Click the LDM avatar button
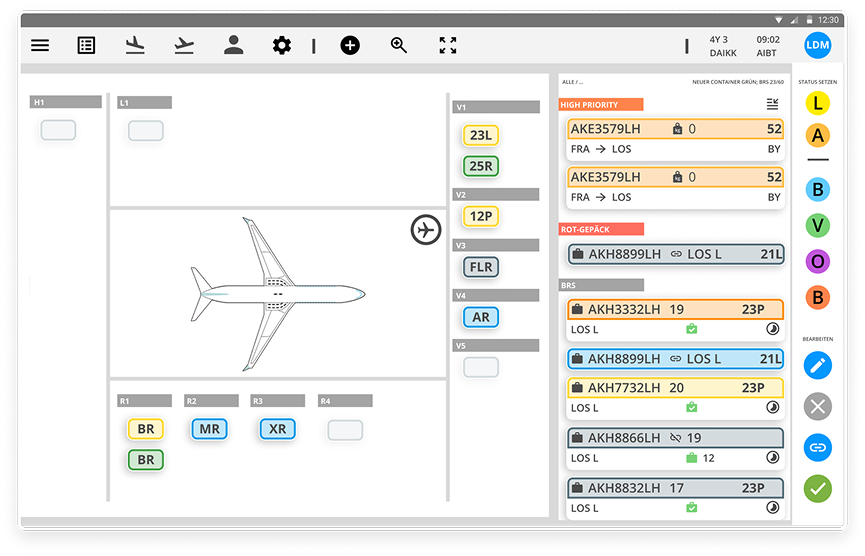865x556 pixels. click(x=818, y=45)
